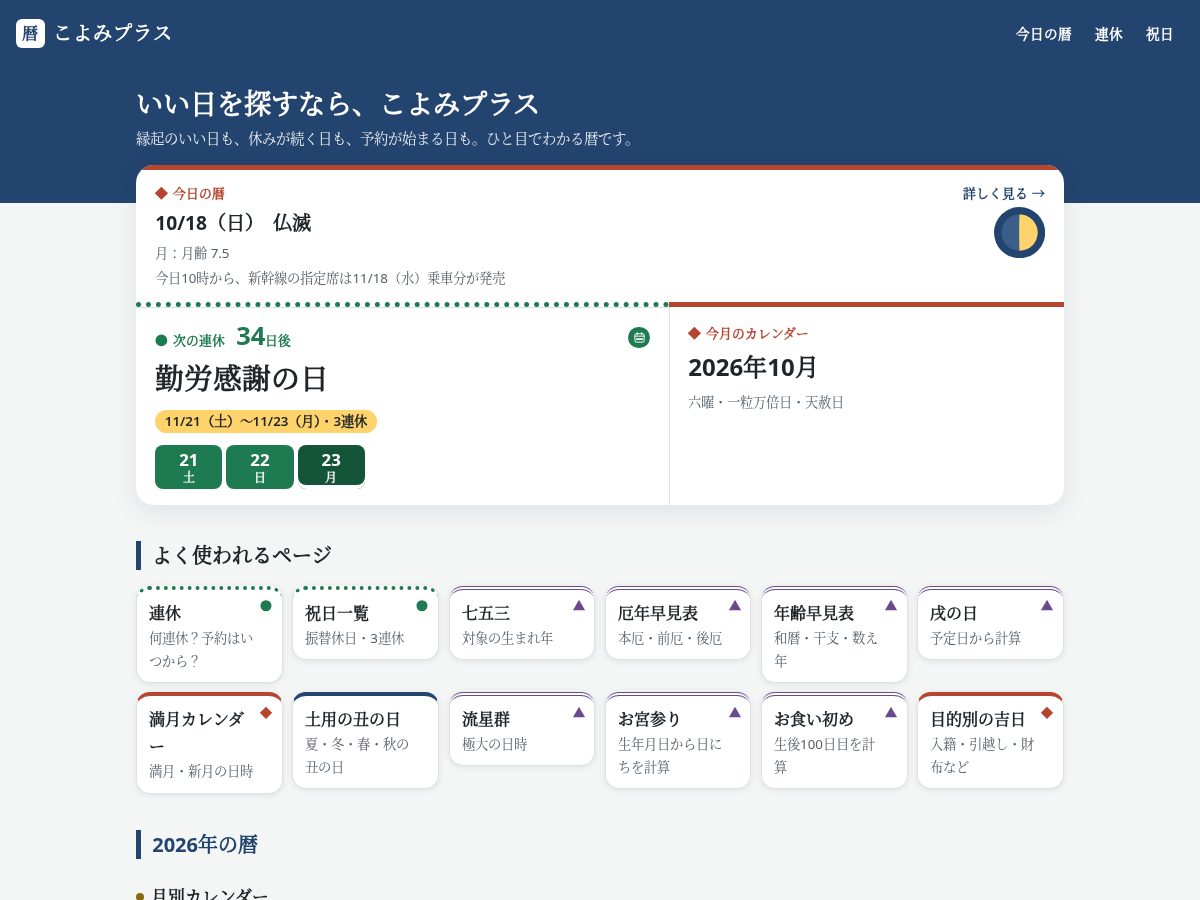Click the half-moon phase icon

pos(1019,232)
